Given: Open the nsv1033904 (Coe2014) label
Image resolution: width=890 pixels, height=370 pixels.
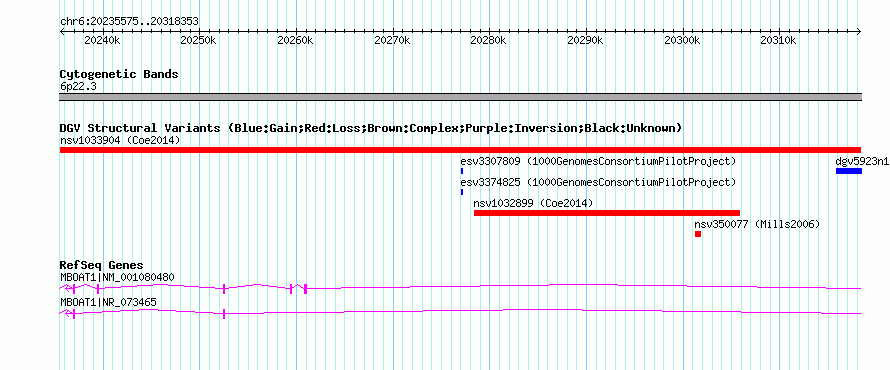Looking at the screenshot, I should [x=120, y=140].
